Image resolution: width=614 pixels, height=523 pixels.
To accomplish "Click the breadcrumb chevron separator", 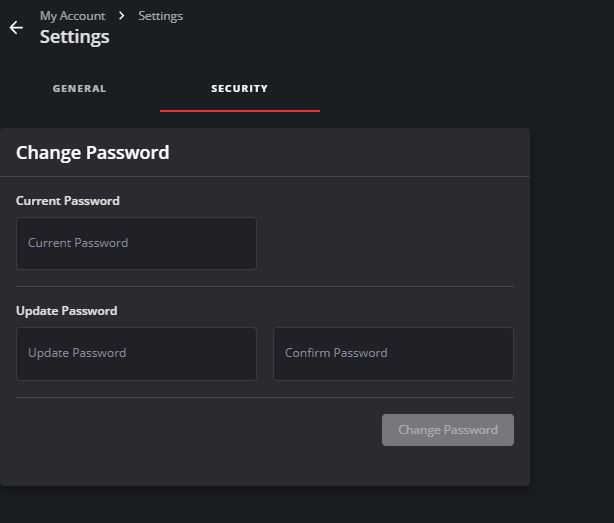I will click(122, 16).
